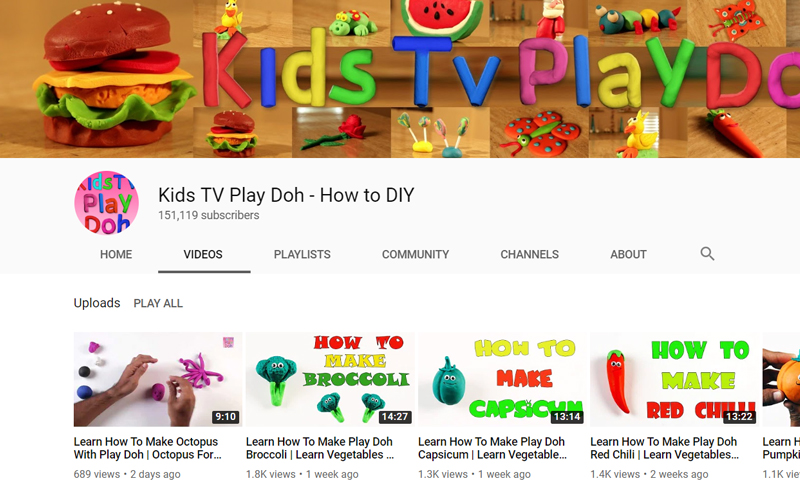
Task: Switch to the HOME tab
Action: point(116,255)
